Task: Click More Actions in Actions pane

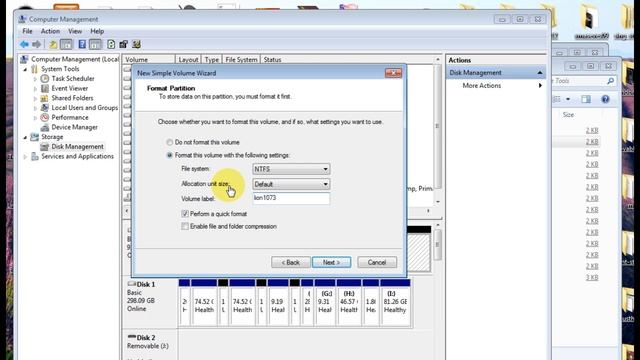Action: [482, 85]
